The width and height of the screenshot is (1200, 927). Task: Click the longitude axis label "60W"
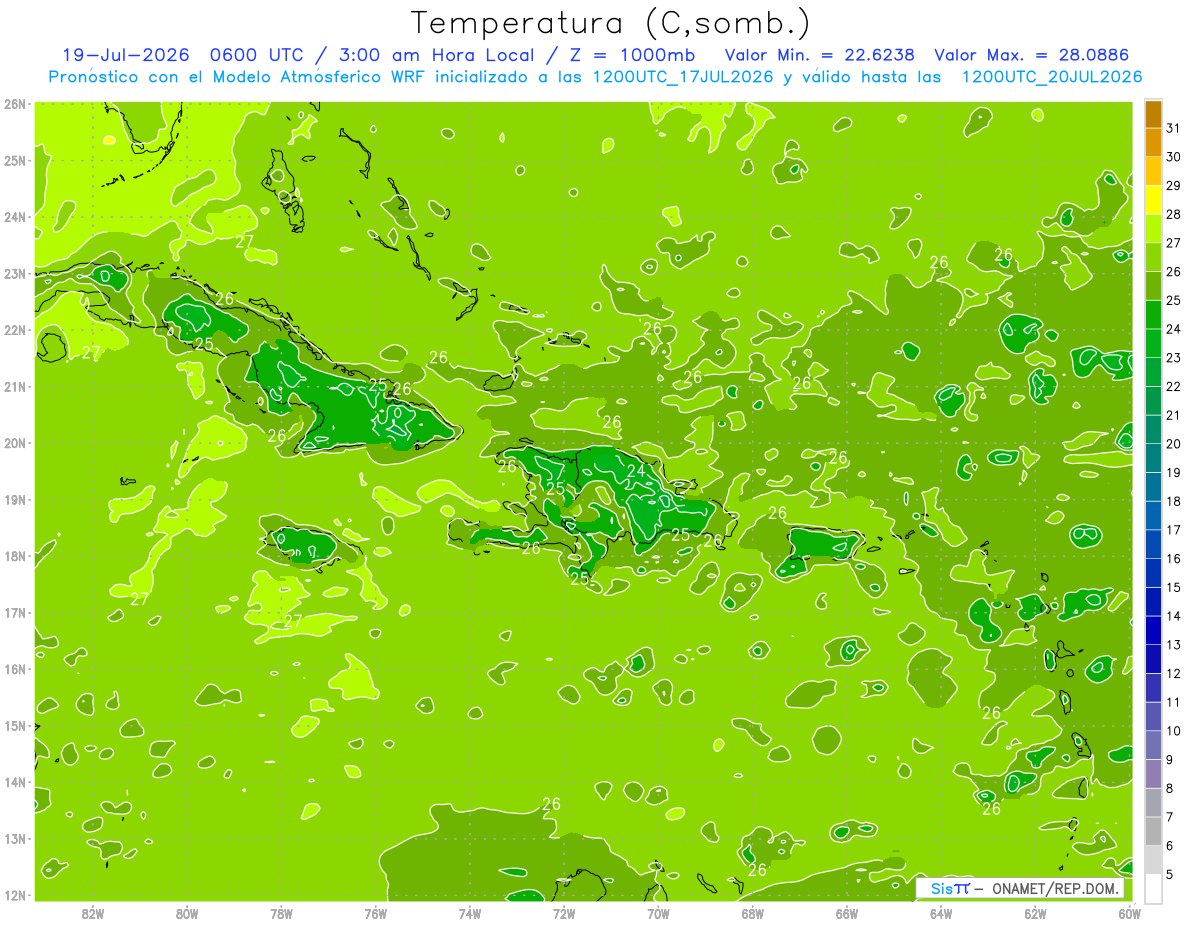point(1130,913)
